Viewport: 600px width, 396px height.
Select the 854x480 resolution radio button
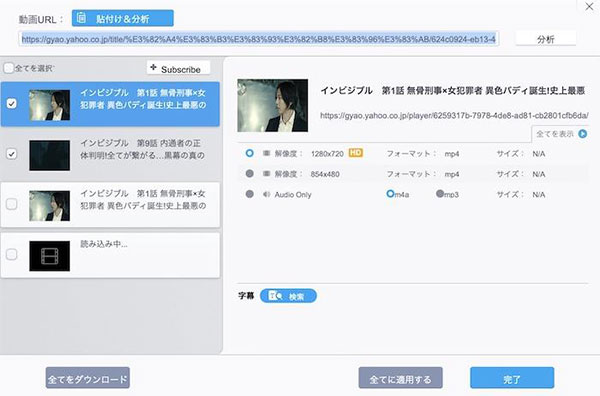click(x=249, y=174)
